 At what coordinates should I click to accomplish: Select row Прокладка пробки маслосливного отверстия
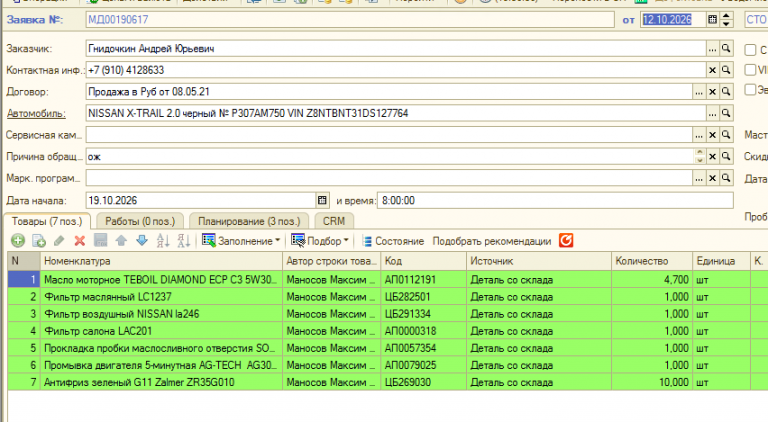[387, 348]
